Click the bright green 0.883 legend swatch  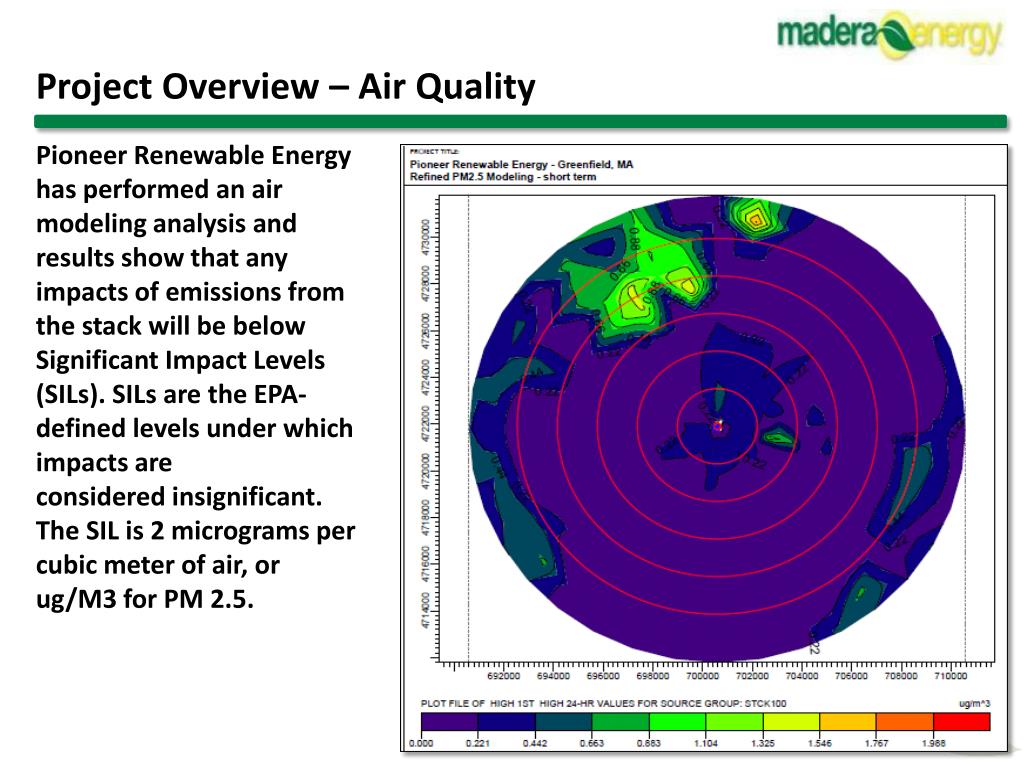point(677,722)
